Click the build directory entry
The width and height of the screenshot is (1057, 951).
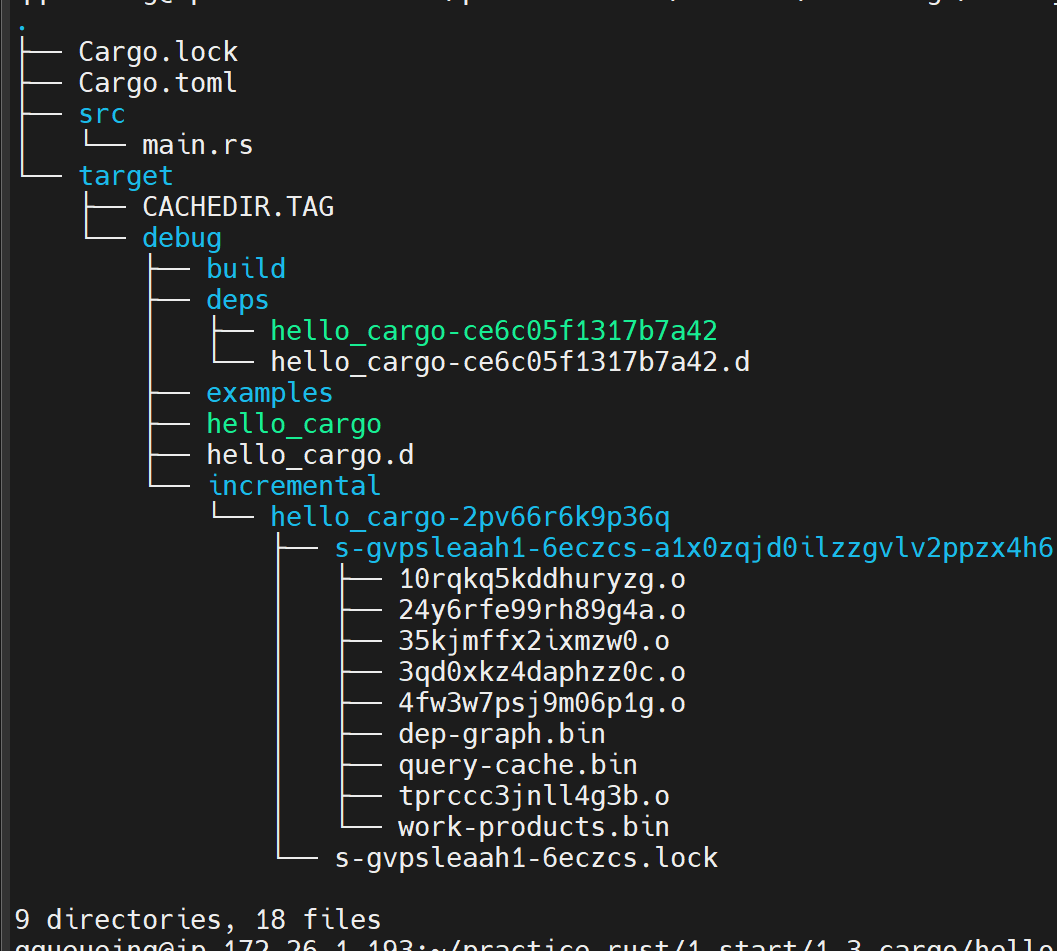[246, 268]
